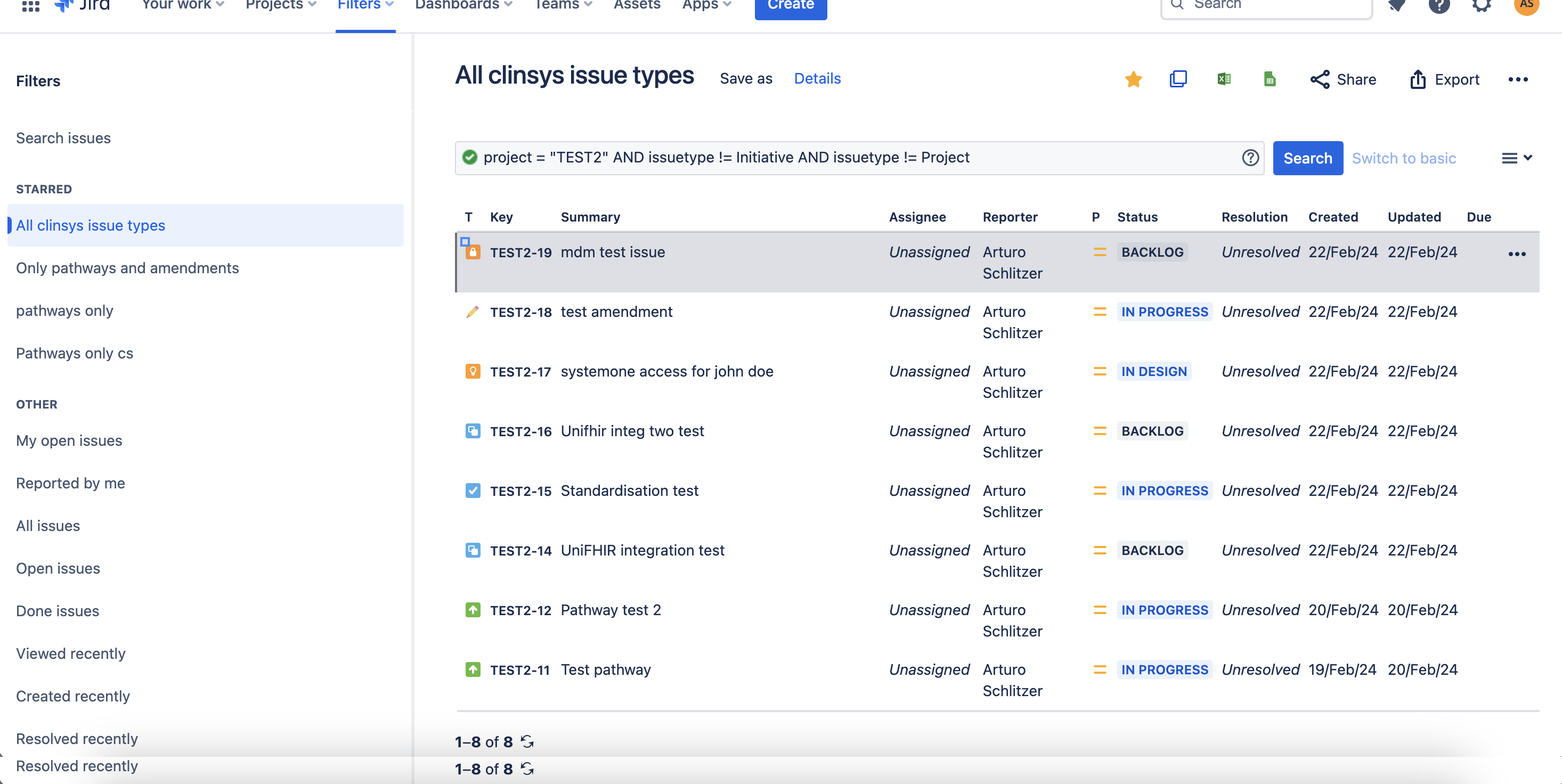Open the help question mark icon
This screenshot has width=1562, height=784.
[1439, 5]
